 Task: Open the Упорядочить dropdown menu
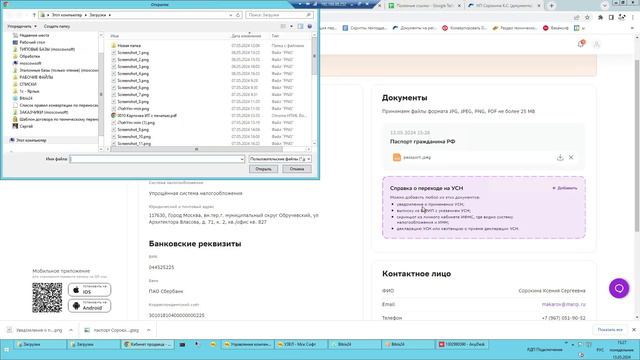tap(22, 26)
